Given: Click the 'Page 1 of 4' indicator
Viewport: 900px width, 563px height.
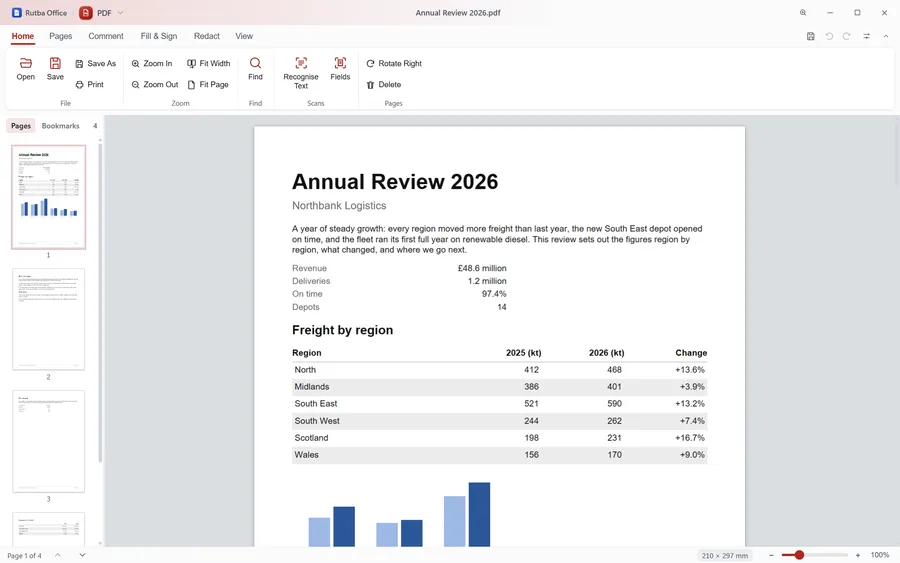Looking at the screenshot, I should (24, 556).
